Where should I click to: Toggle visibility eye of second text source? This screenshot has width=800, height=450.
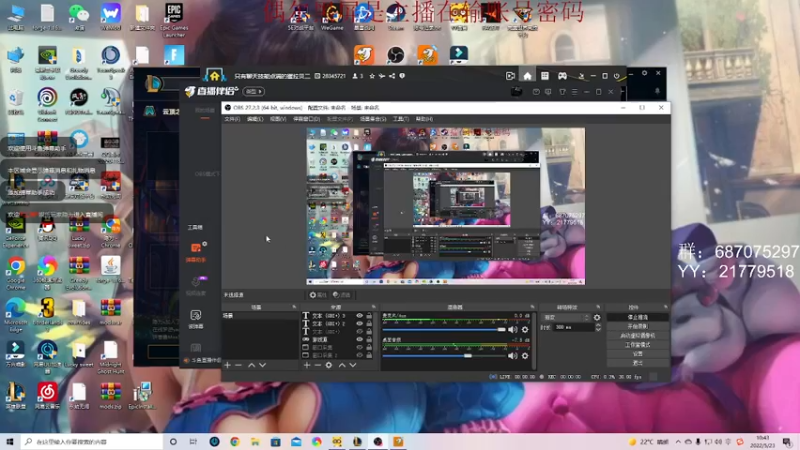359,323
